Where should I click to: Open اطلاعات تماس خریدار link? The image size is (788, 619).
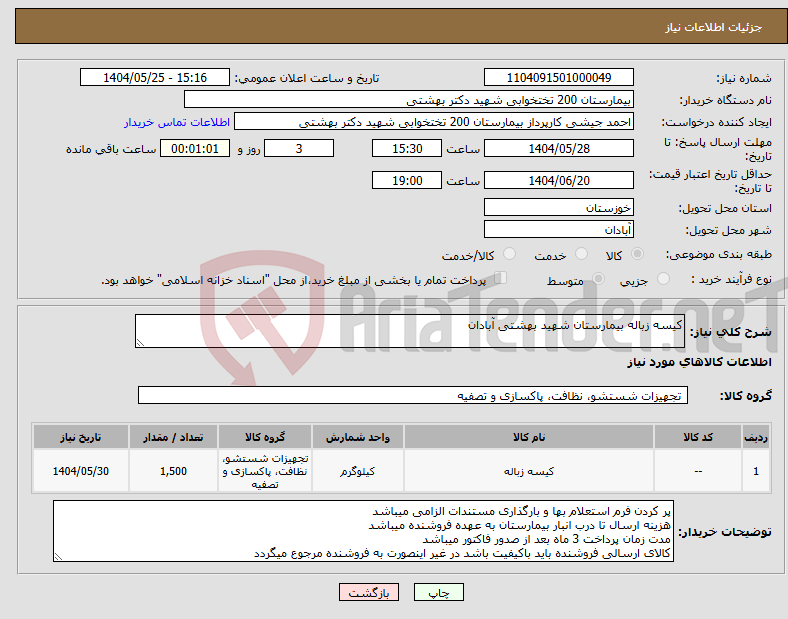177,122
